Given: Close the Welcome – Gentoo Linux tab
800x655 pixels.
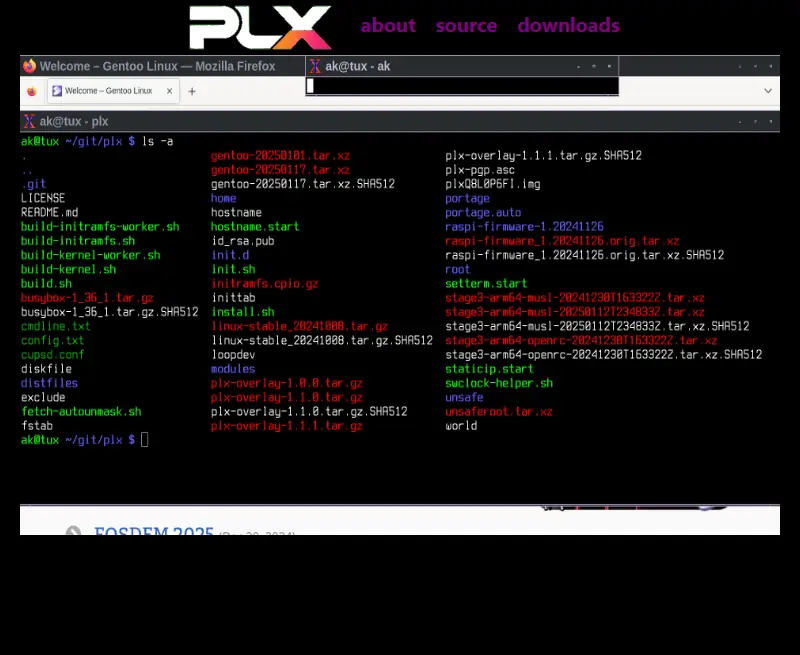Looking at the screenshot, I should [x=169, y=91].
